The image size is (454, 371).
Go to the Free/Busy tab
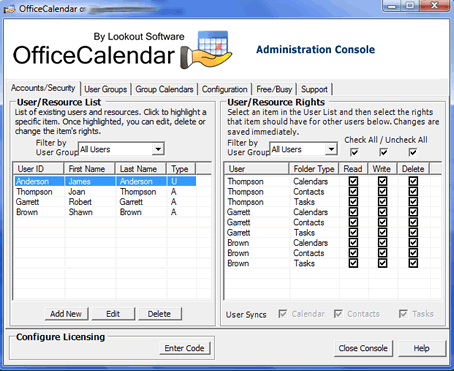(x=274, y=89)
